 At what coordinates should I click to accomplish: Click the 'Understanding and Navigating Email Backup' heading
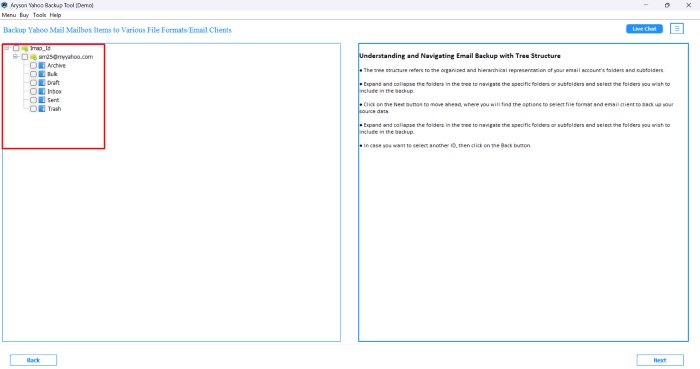click(460, 56)
